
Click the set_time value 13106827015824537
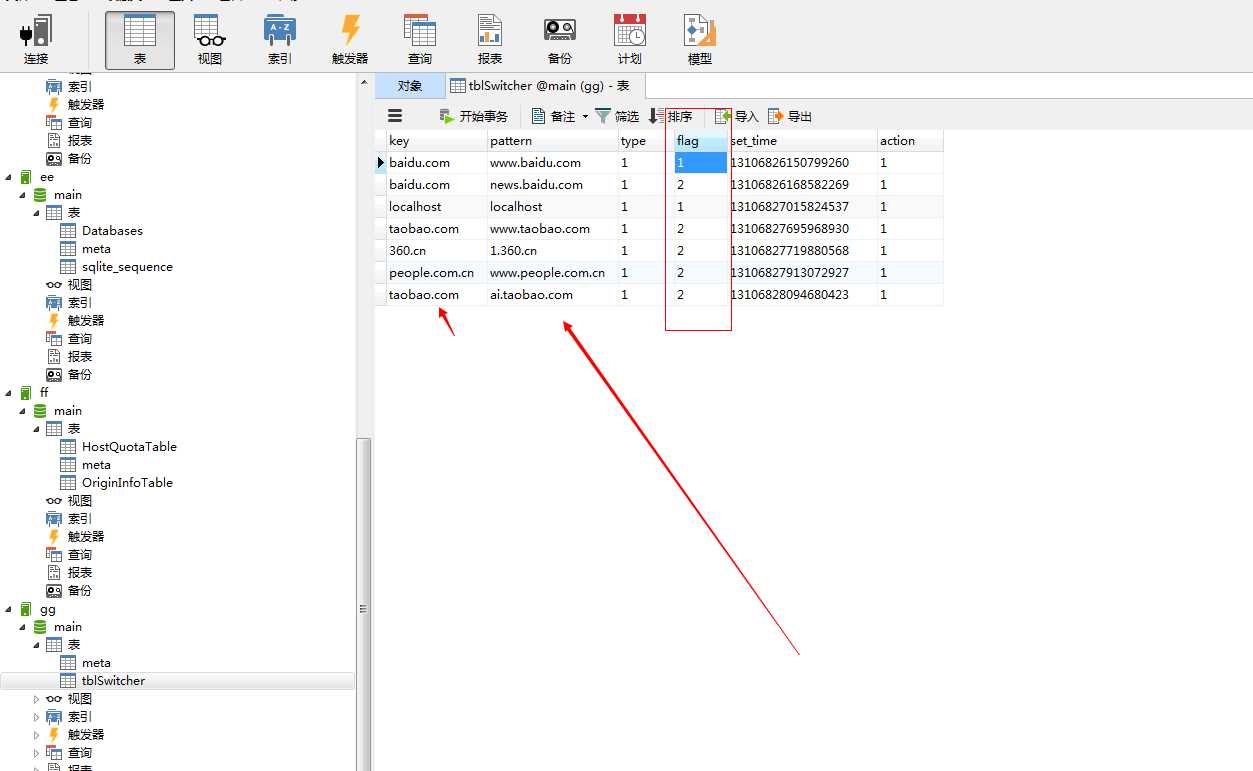[x=803, y=207]
